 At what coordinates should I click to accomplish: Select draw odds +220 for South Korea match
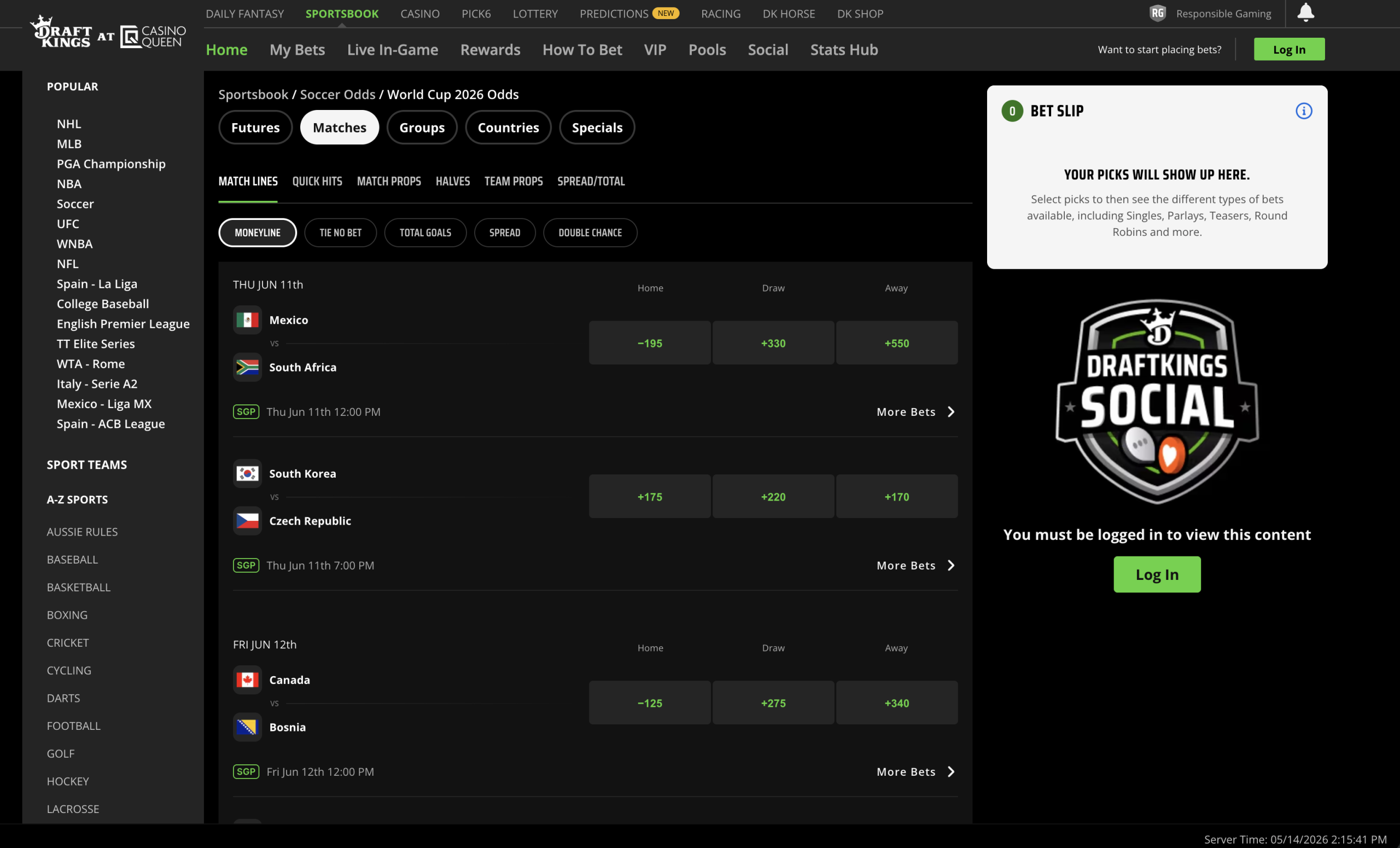pos(773,496)
